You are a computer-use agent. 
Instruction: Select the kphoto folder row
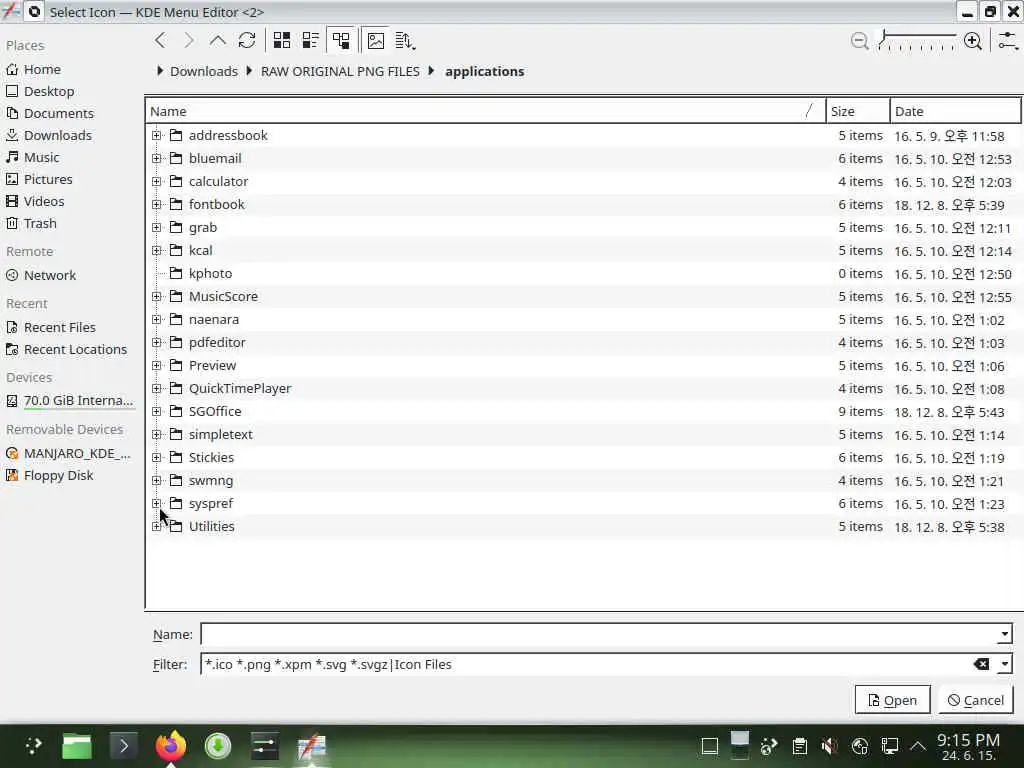(x=583, y=274)
